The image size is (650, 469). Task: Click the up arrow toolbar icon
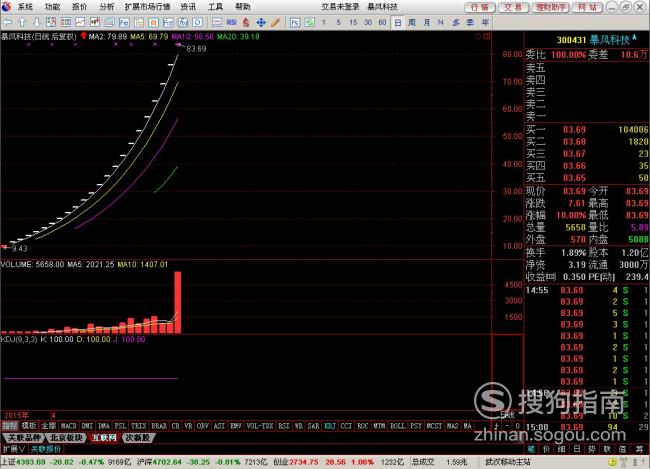[x=22, y=22]
